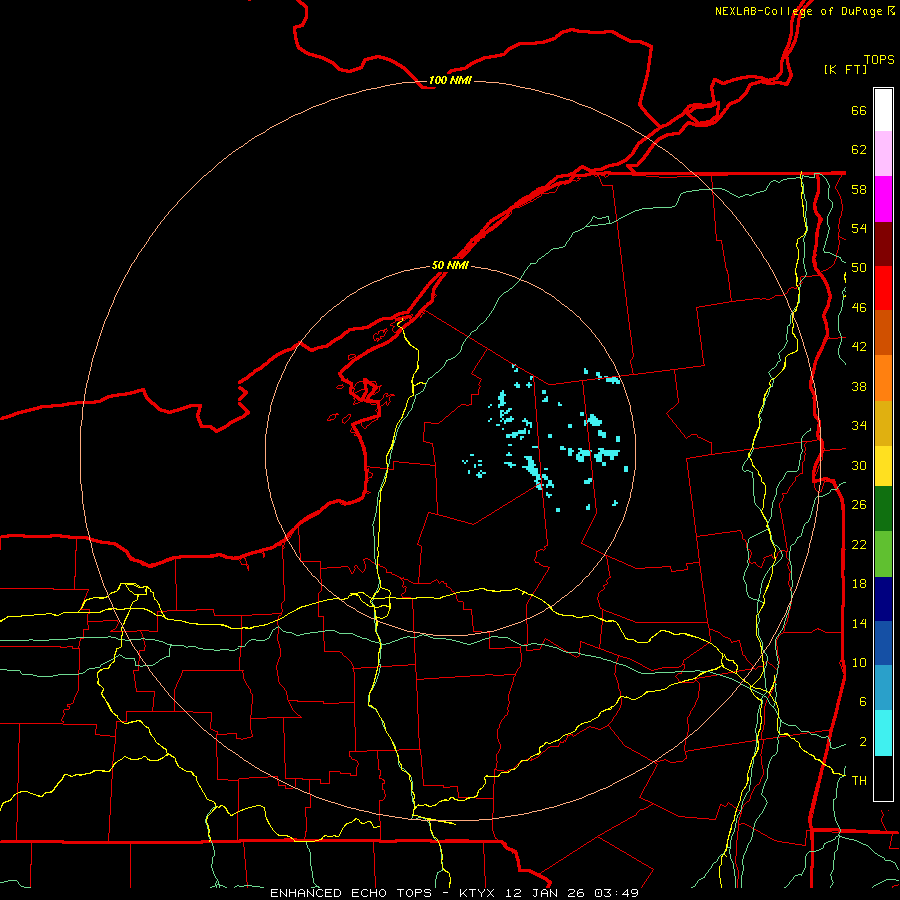The height and width of the screenshot is (900, 900).
Task: Click the TOPS legend title
Action: 879,60
